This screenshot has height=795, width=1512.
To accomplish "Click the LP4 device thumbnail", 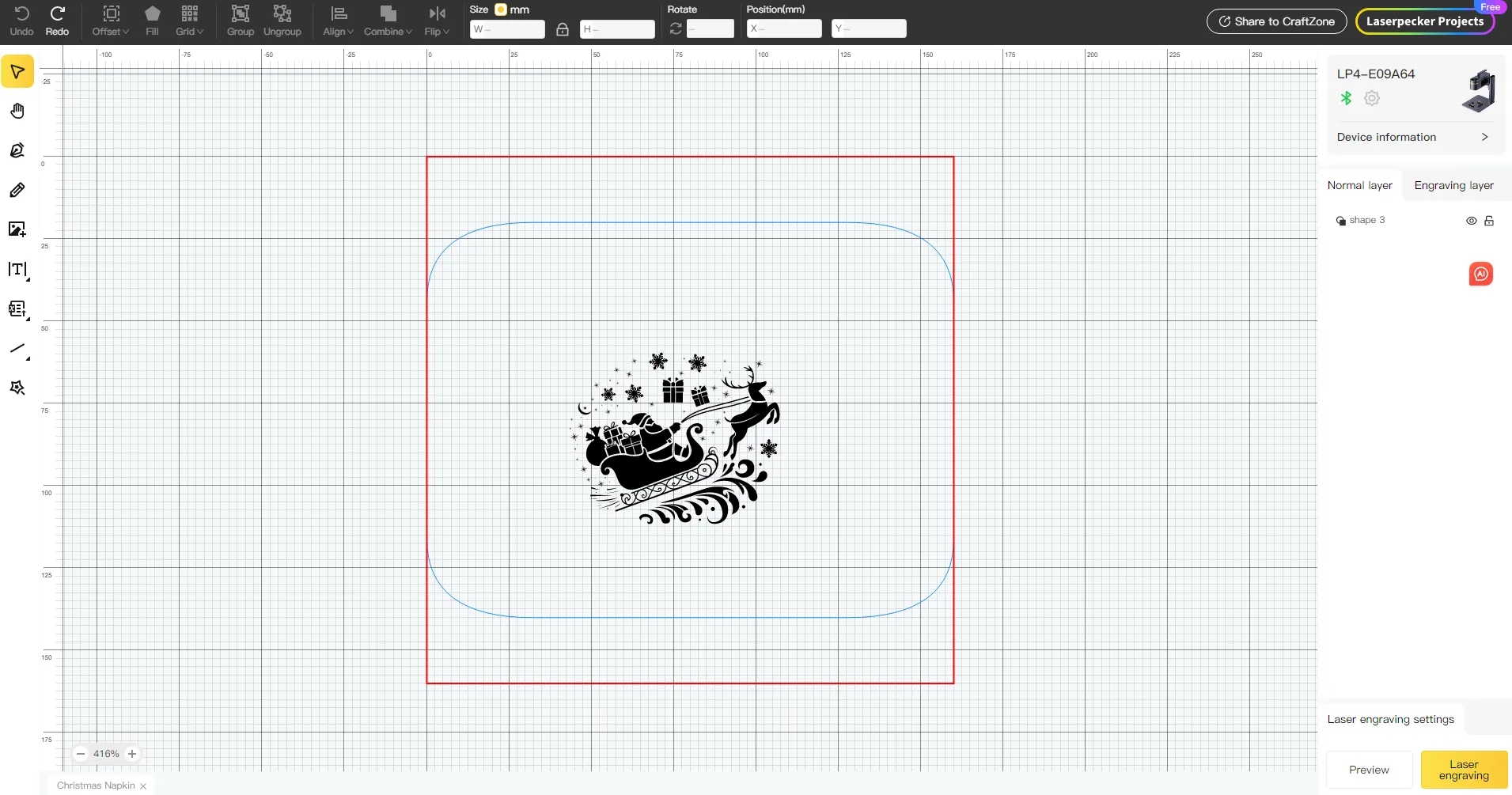I will 1478,91.
